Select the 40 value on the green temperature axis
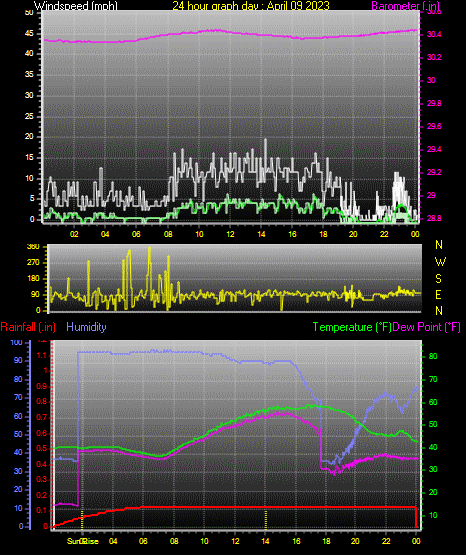This screenshot has width=466, height=555. (433, 448)
